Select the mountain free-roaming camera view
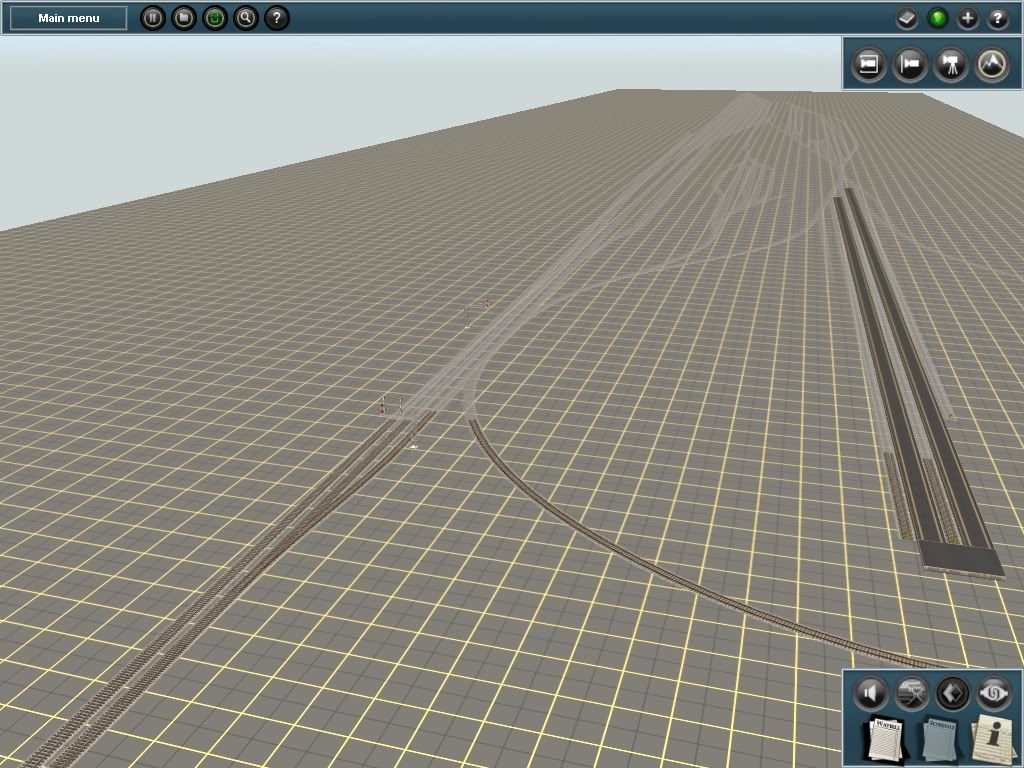This screenshot has height=768, width=1024. click(x=992, y=64)
